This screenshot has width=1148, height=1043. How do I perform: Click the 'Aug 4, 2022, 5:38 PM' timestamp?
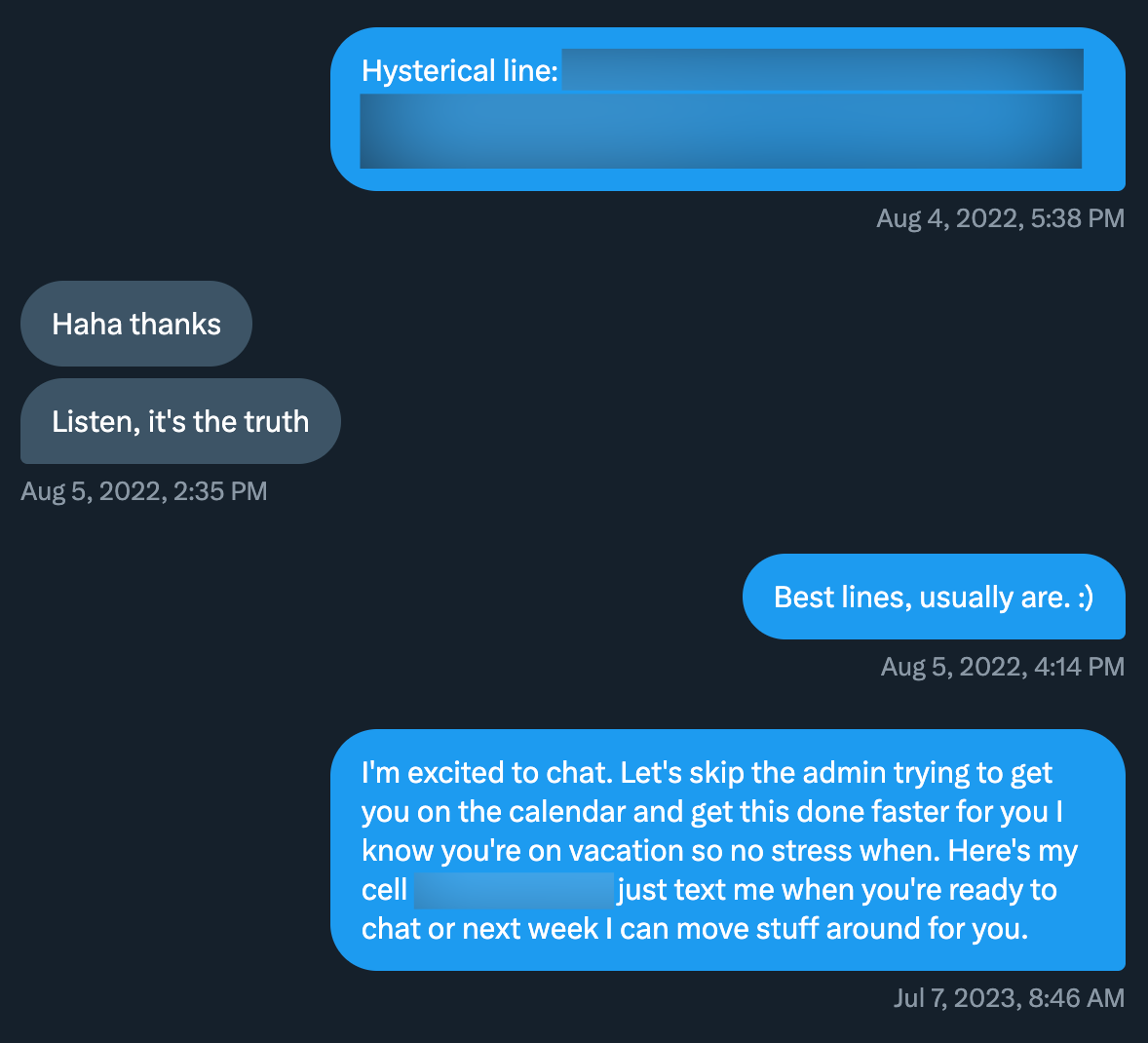point(1000,218)
